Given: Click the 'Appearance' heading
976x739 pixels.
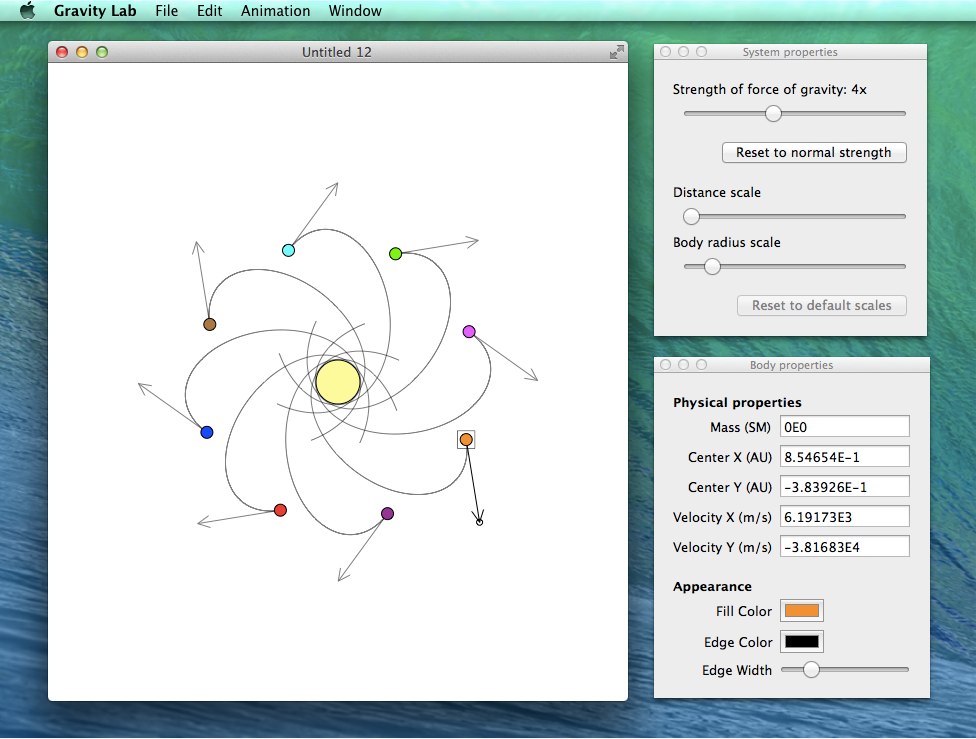Looking at the screenshot, I should click(712, 586).
